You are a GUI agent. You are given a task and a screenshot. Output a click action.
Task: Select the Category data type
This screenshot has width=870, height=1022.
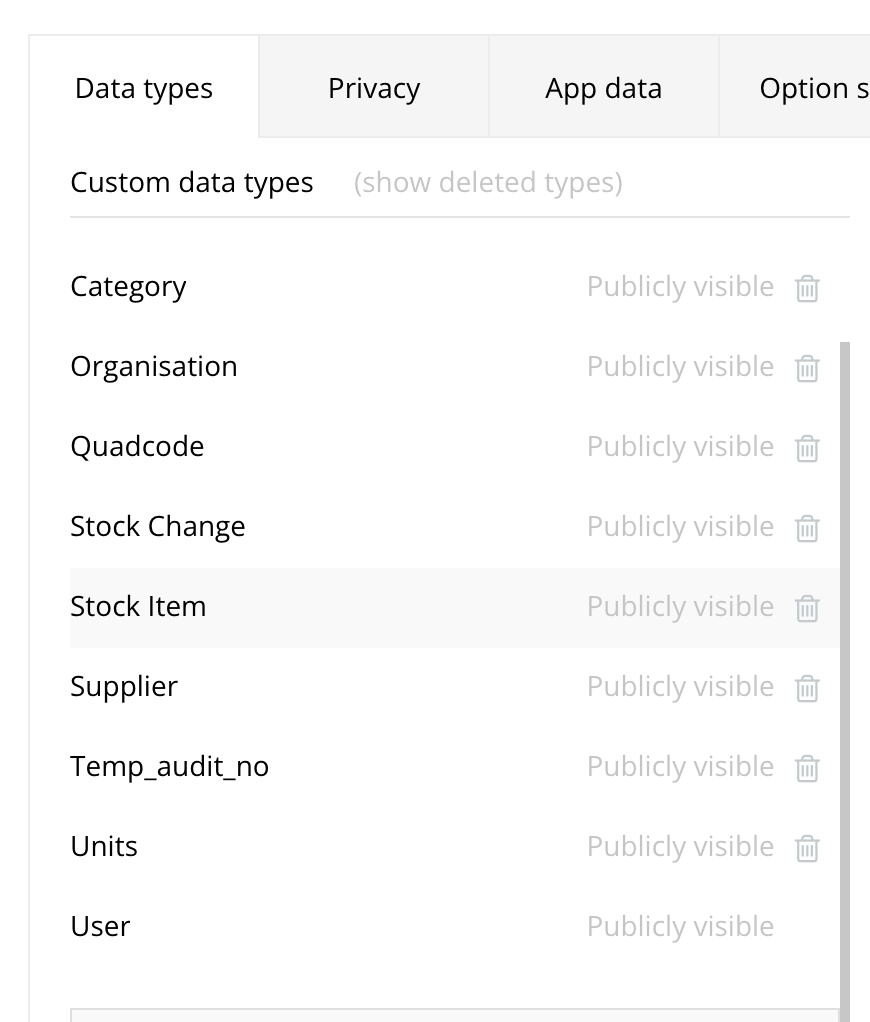point(128,287)
